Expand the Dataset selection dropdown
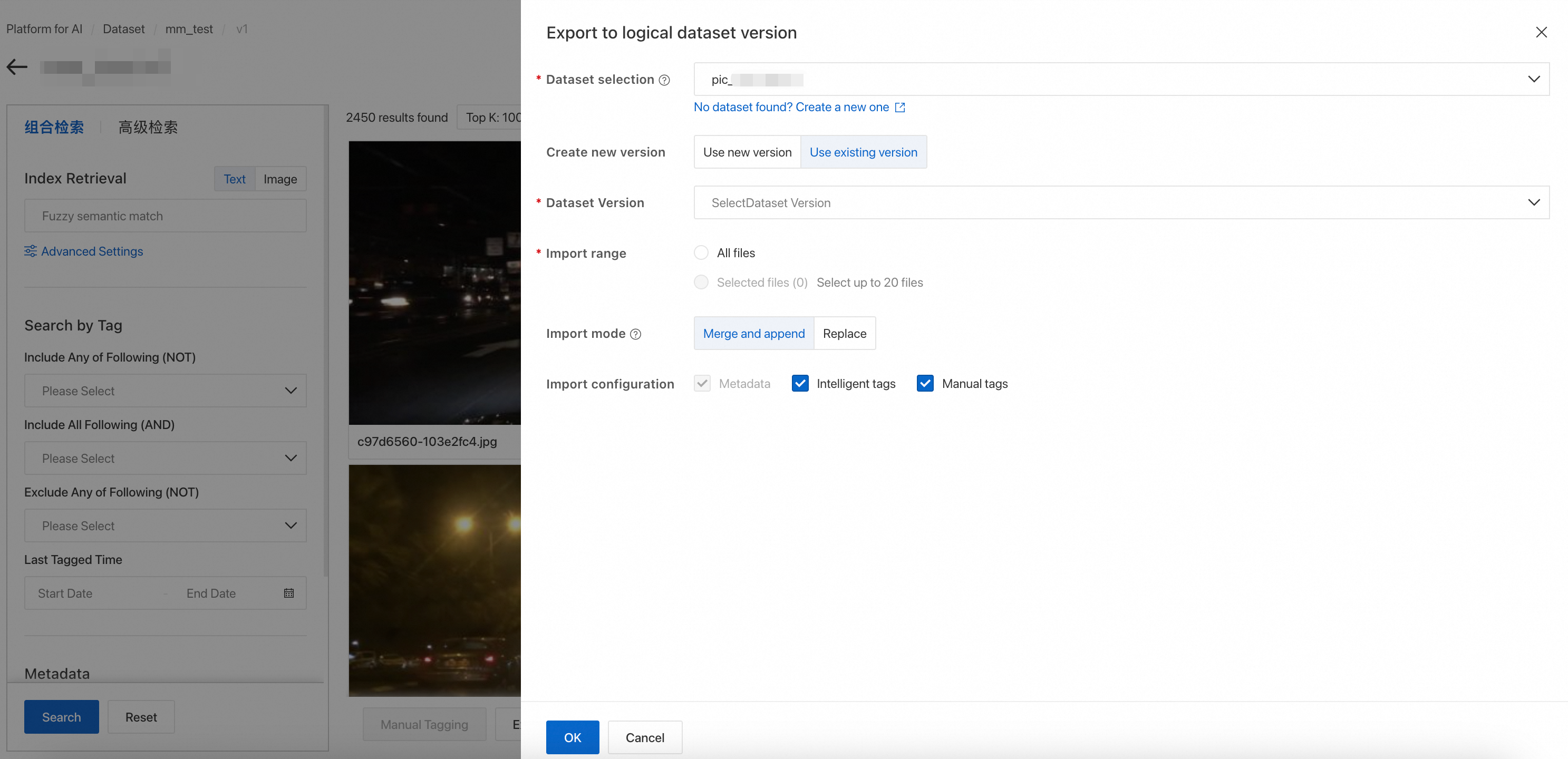 pyautogui.click(x=1120, y=79)
